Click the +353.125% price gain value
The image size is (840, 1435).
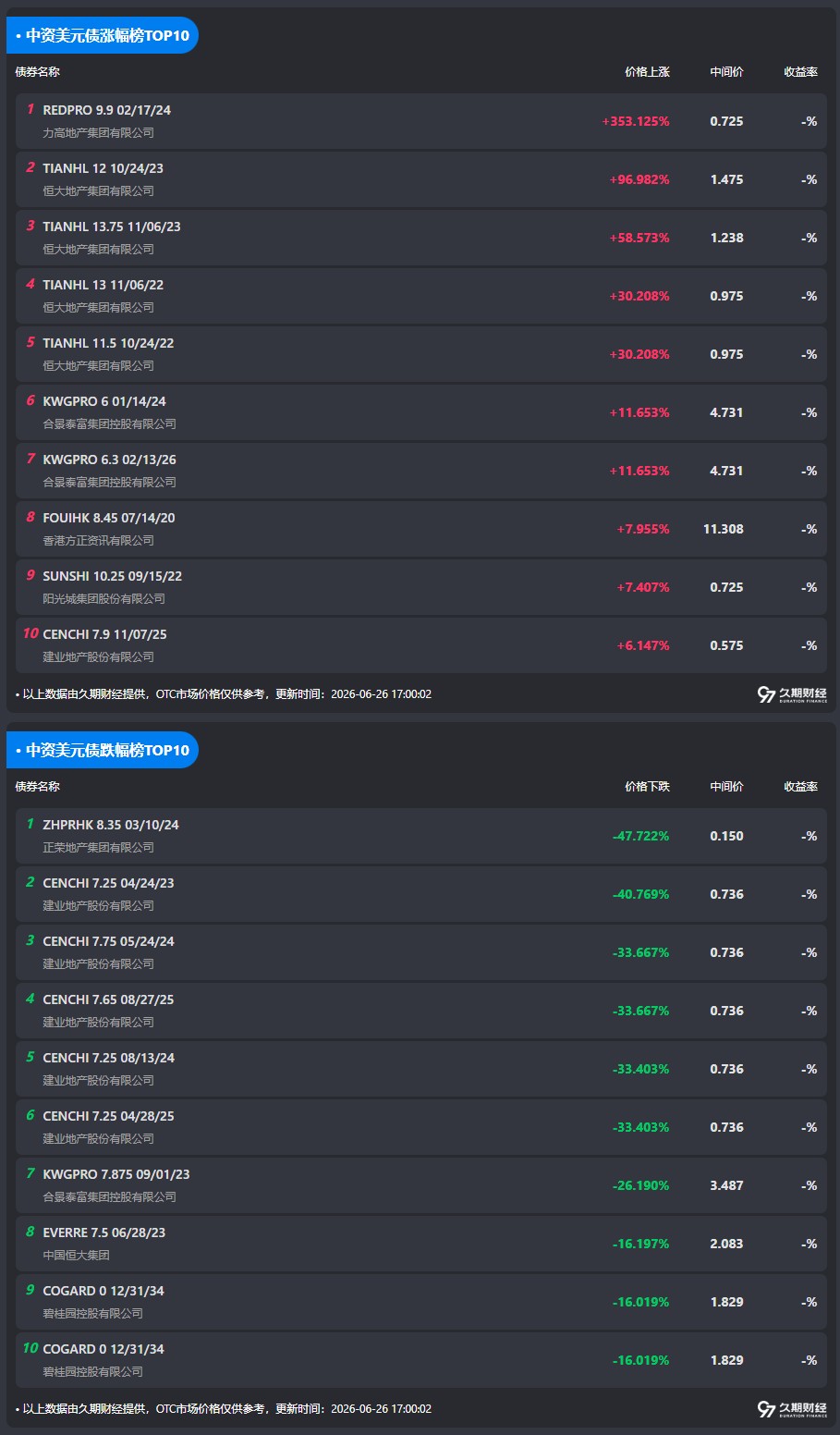pos(636,121)
